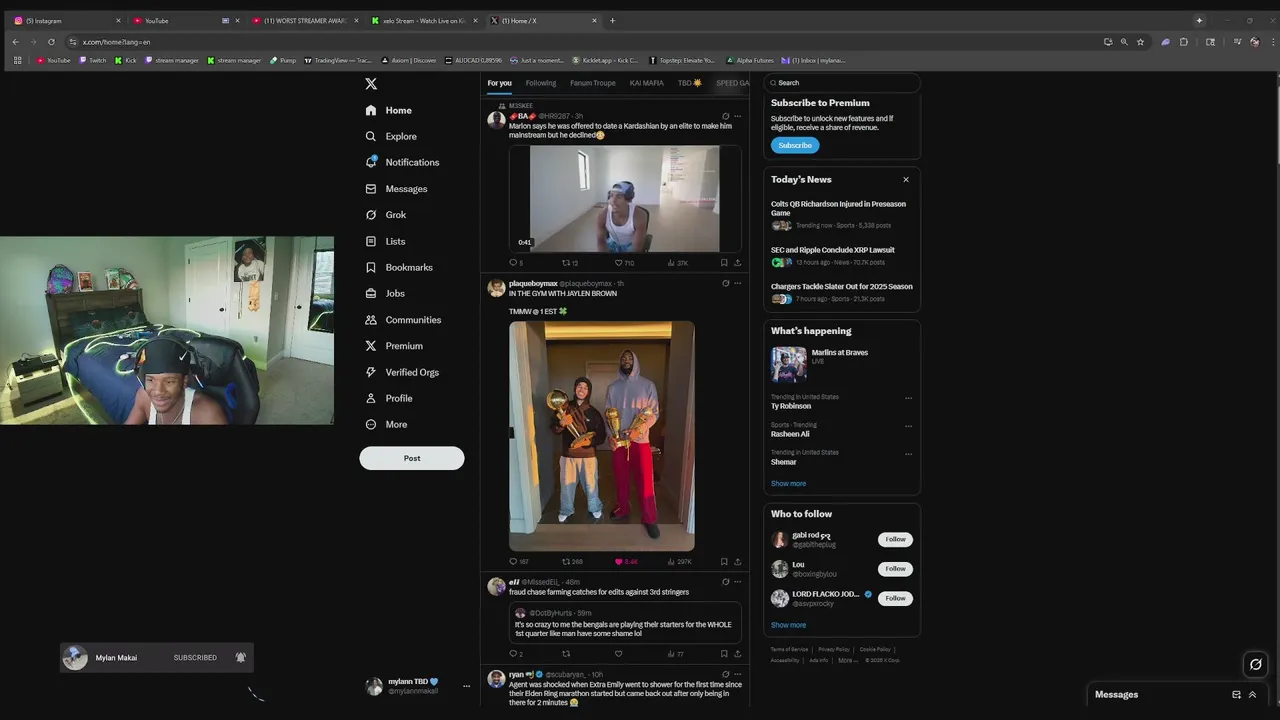1280x720 pixels.
Task: Click Grok icon on HR9287's post
Action: [725, 116]
